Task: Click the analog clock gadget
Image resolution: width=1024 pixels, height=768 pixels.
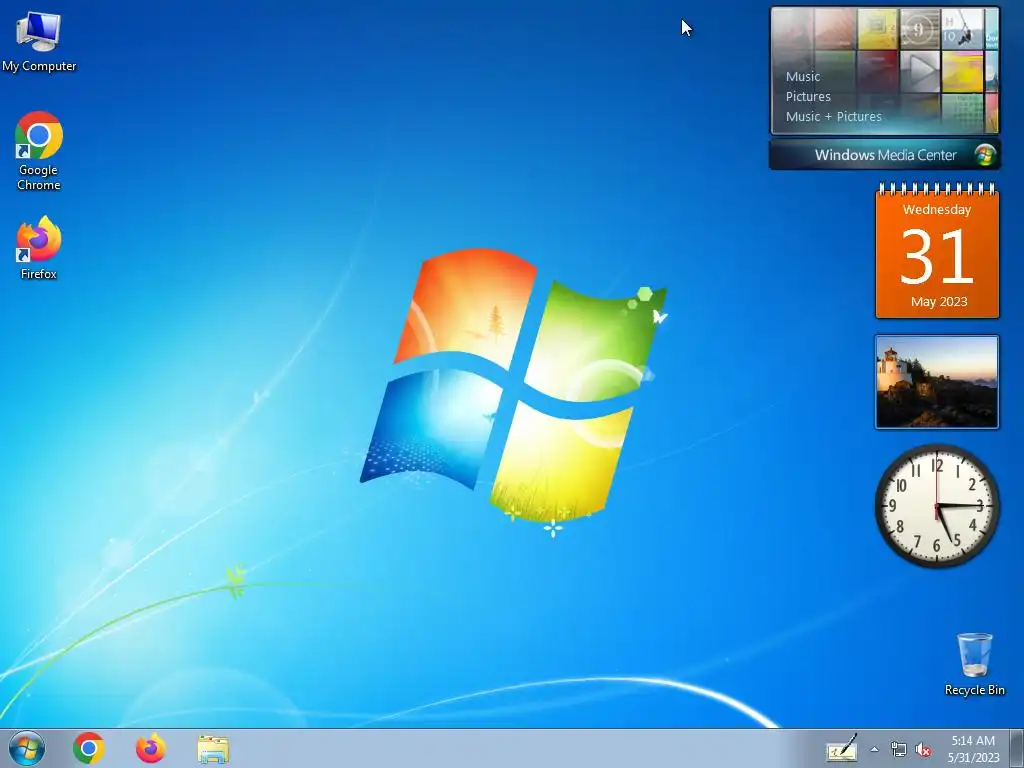Action: 937,506
